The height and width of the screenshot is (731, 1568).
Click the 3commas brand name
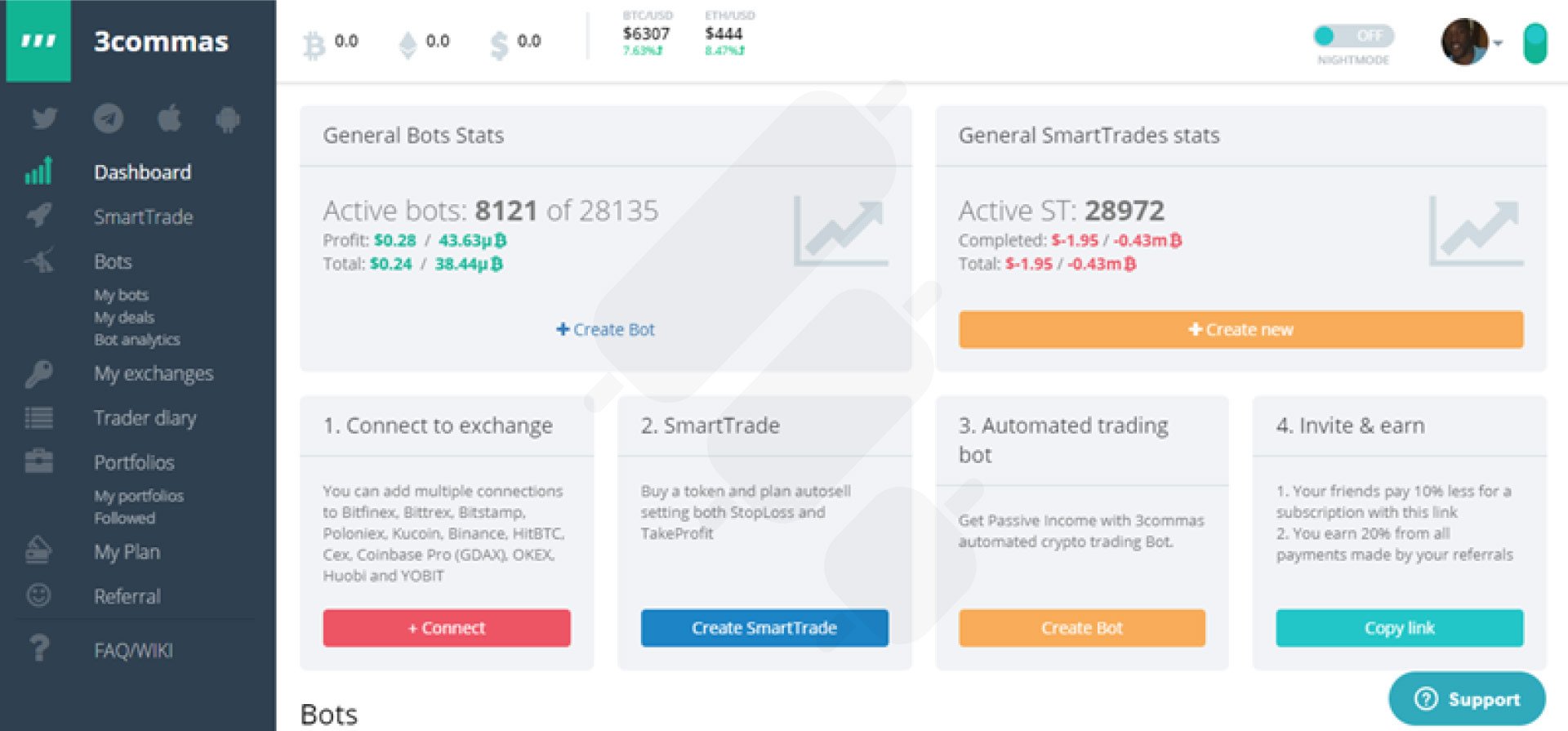point(161,41)
